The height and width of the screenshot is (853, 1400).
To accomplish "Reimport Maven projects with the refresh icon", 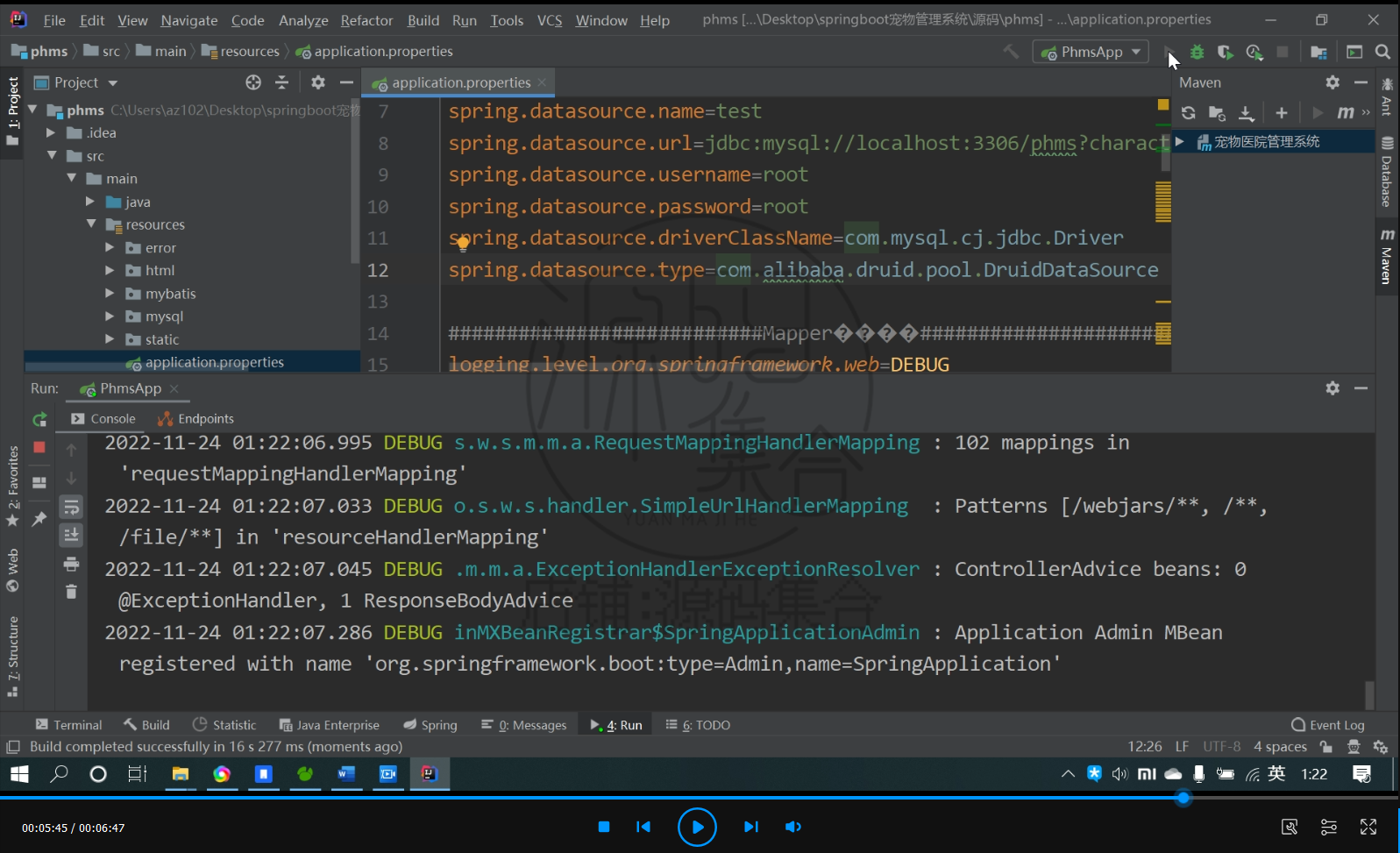I will point(1188,113).
